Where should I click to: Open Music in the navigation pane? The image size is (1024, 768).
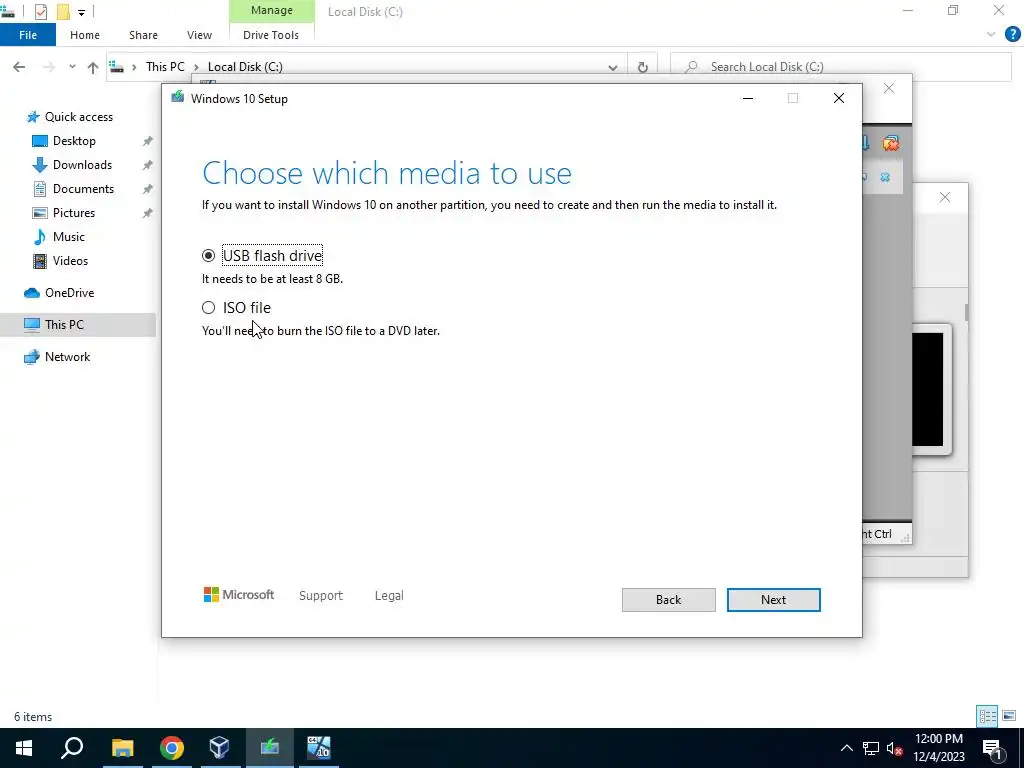[x=69, y=237]
